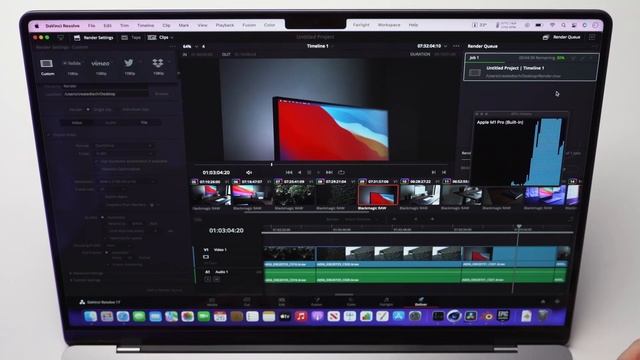Play viewer in reverse

tap(299, 172)
